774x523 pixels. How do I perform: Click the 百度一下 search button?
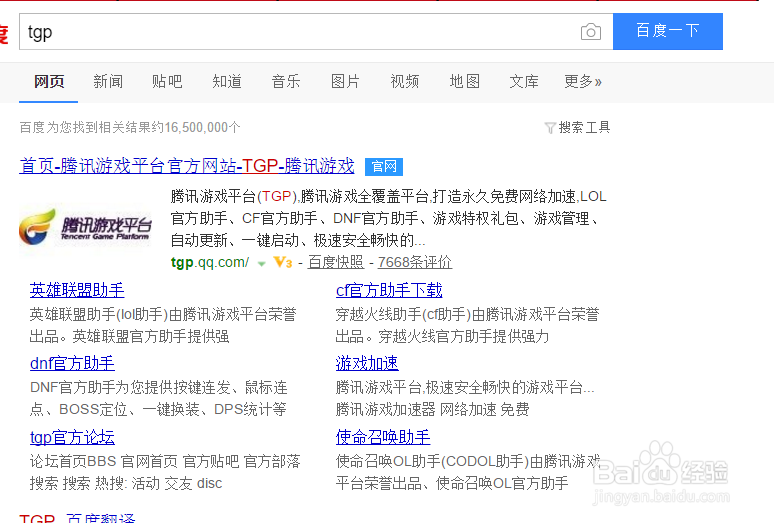point(667,31)
